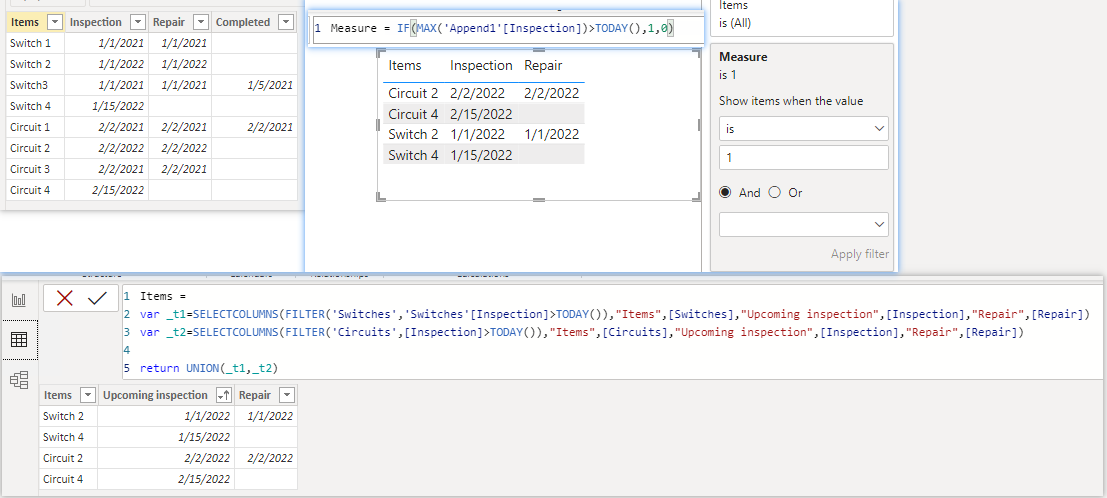Select Switch 2 row in the table visual

[x=484, y=134]
